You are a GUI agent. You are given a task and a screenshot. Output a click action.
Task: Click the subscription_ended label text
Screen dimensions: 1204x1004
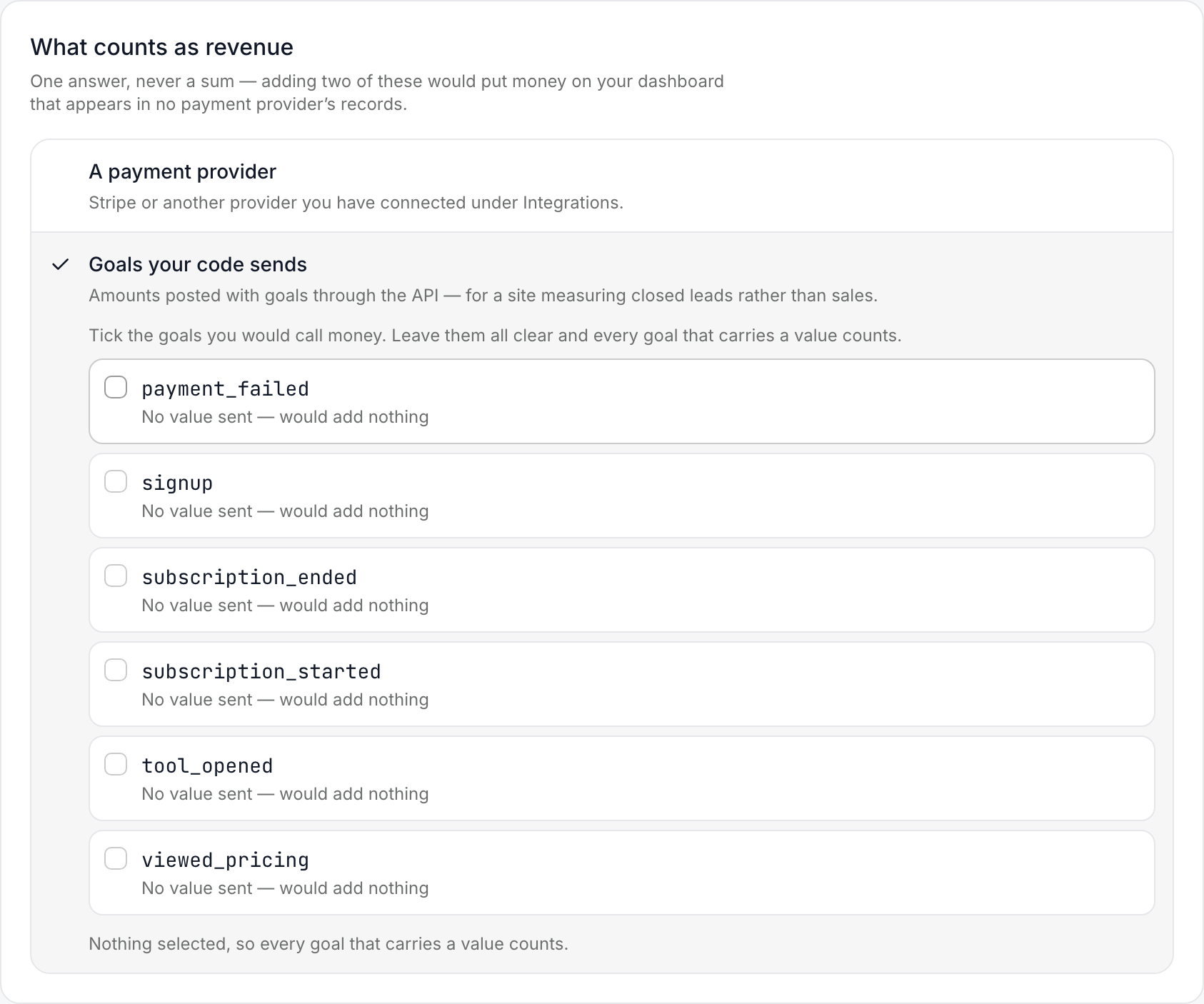point(249,577)
